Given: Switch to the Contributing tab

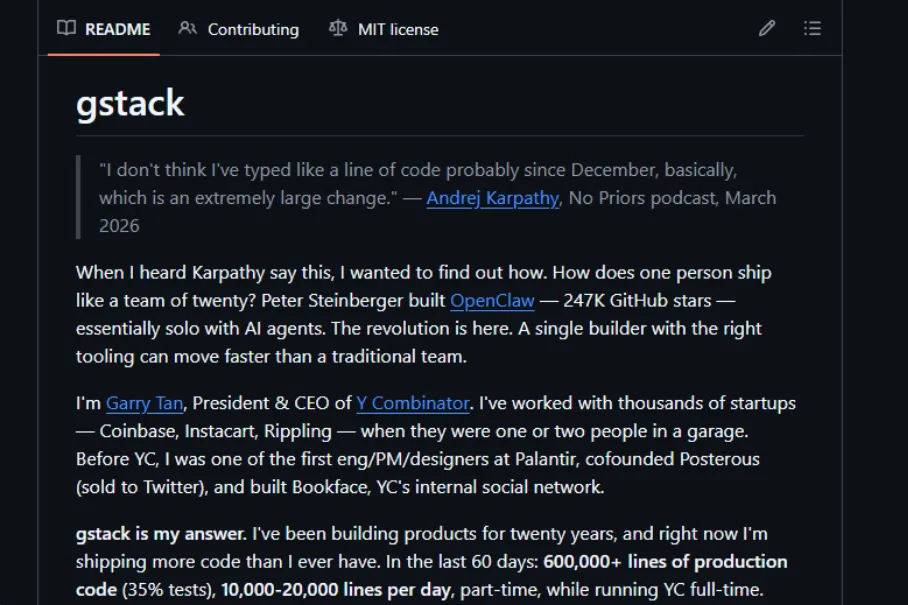Looking at the screenshot, I should [251, 30].
